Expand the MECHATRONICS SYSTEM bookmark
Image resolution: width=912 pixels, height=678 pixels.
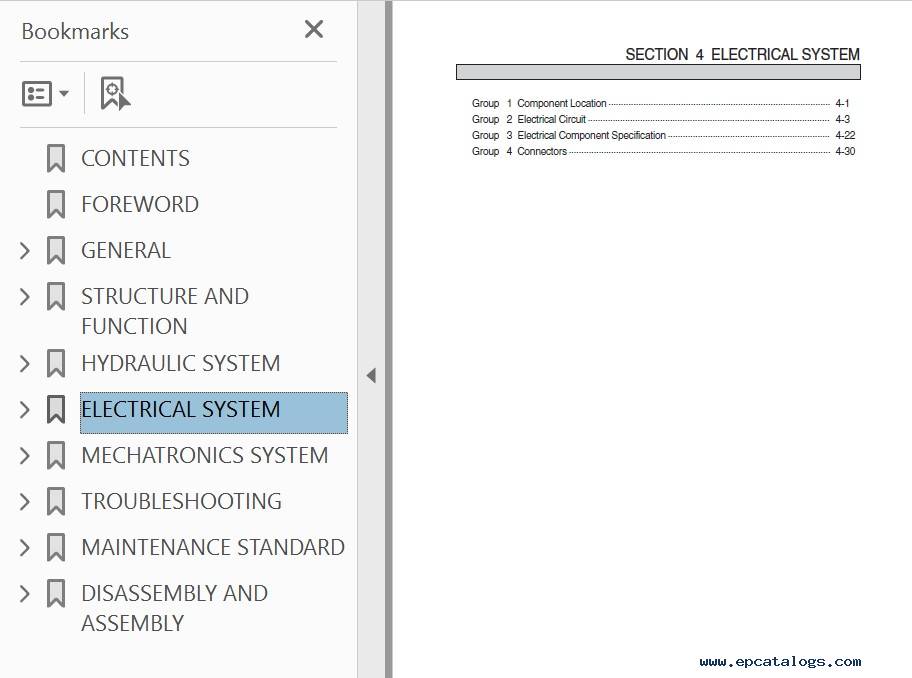tap(24, 455)
